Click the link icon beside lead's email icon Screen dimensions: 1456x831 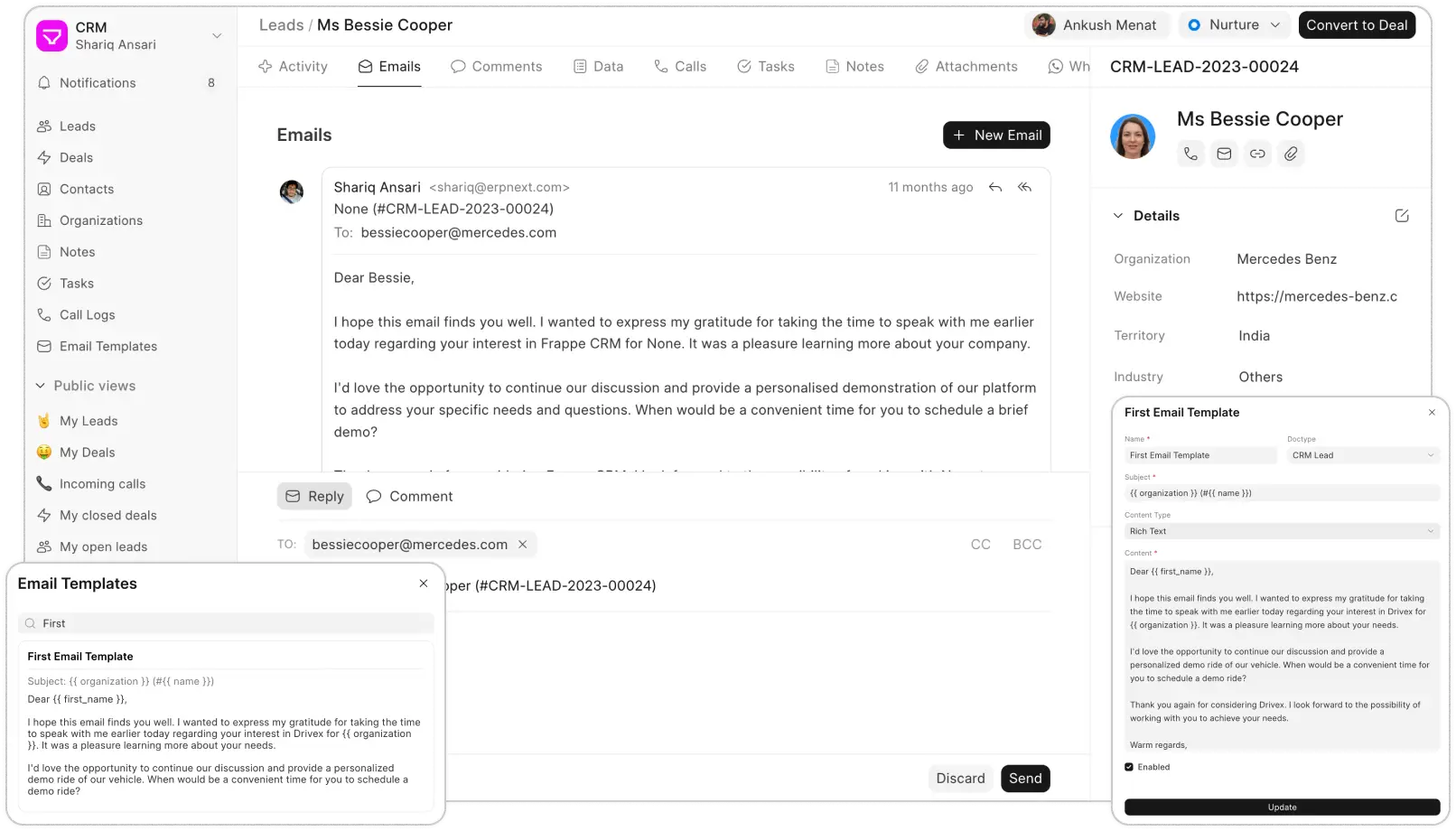(1257, 154)
